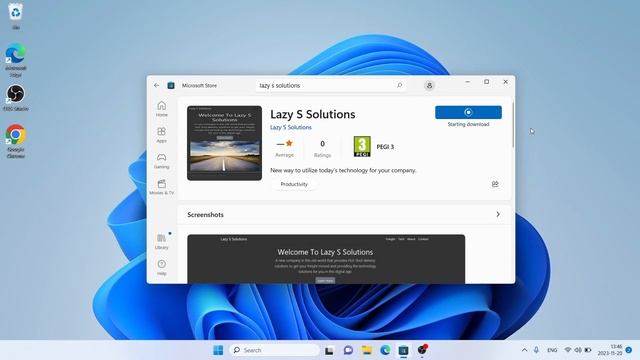Click the Microsoft Store logo icon in title bar
The image size is (640, 360).
pyautogui.click(x=171, y=85)
